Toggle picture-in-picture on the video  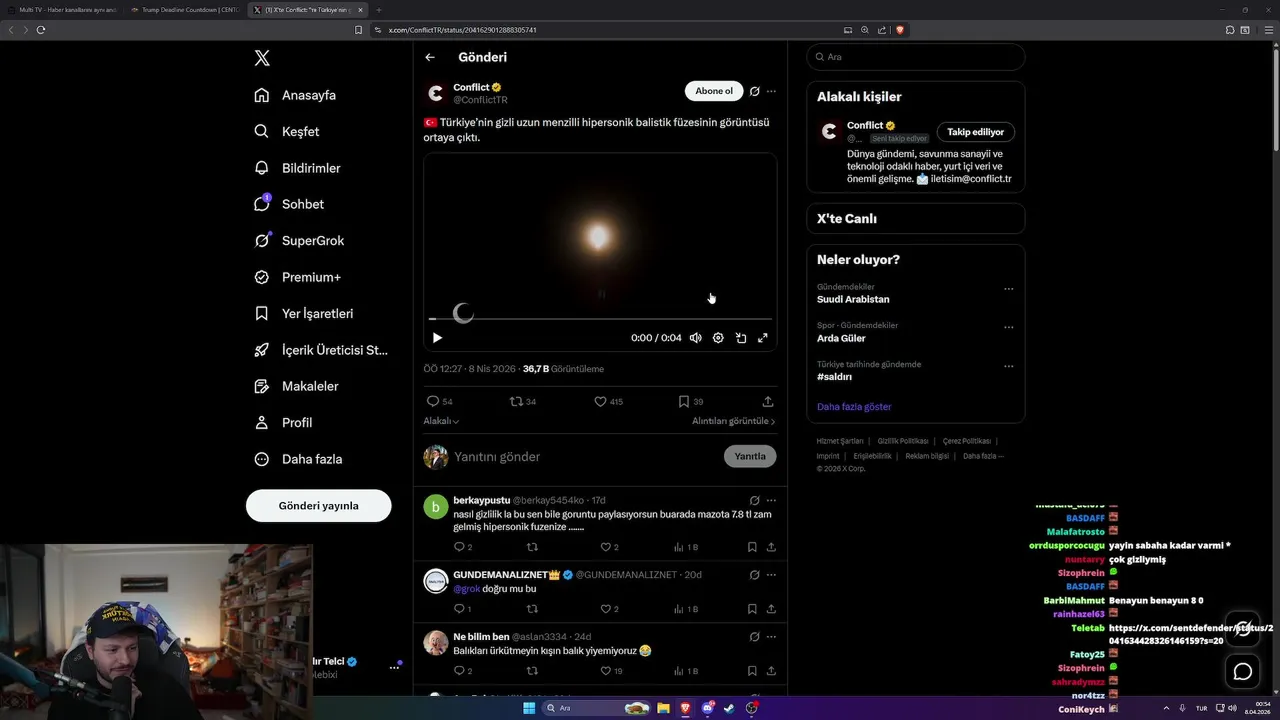click(x=741, y=338)
